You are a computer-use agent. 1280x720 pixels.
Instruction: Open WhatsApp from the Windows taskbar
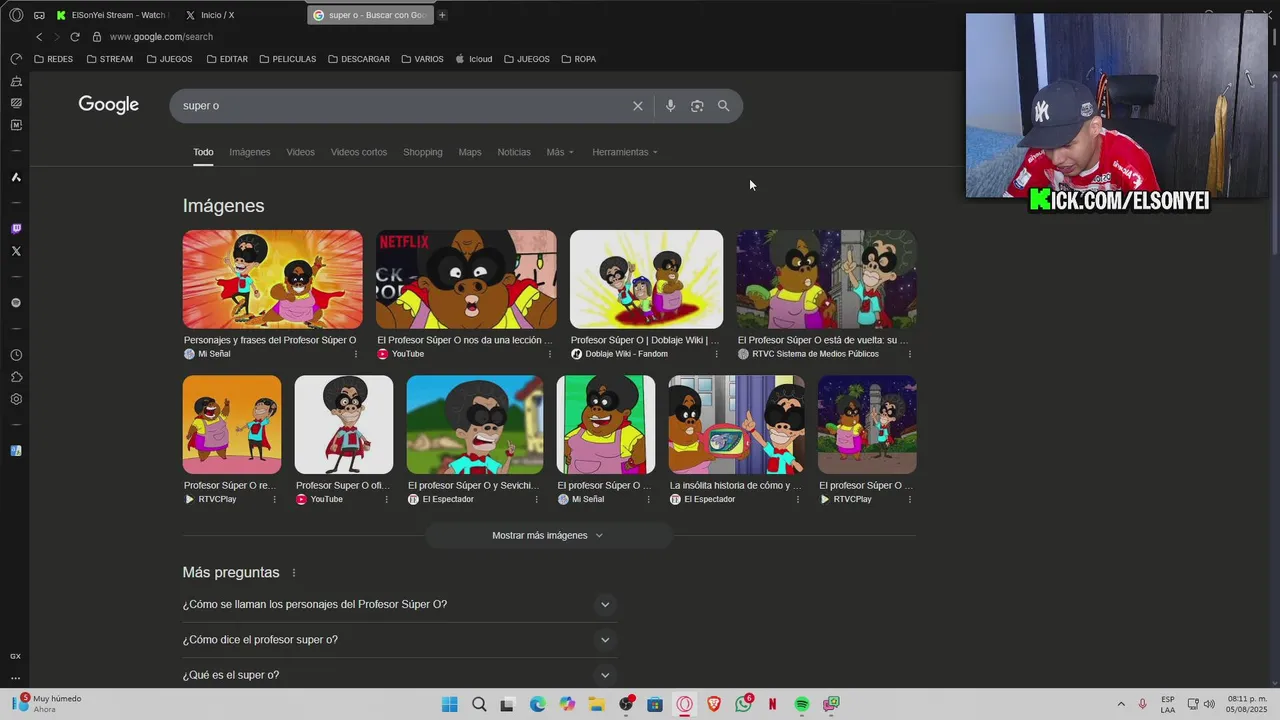point(744,705)
